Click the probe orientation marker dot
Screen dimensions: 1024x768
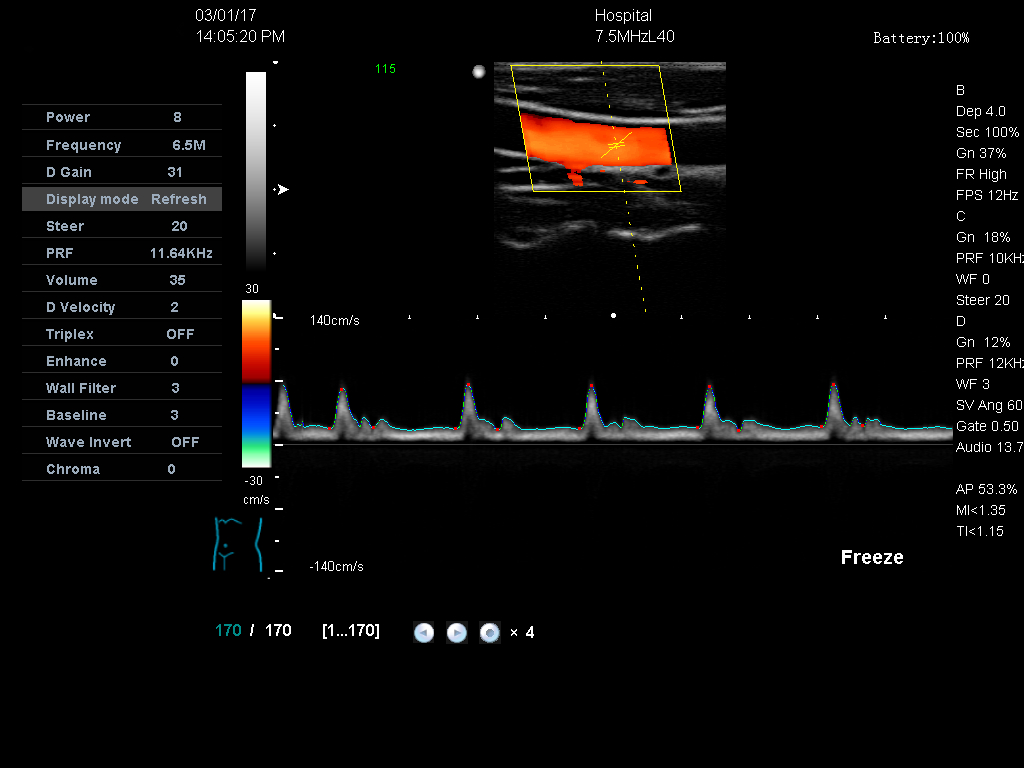pos(478,71)
